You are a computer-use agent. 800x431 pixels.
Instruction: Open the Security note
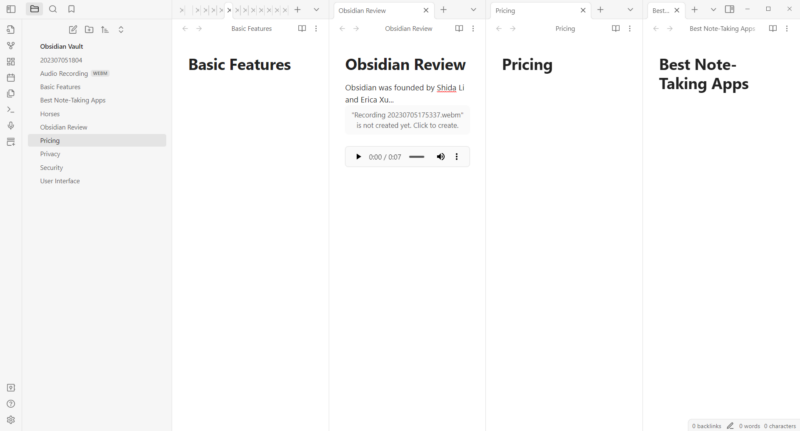[x=97, y=167]
